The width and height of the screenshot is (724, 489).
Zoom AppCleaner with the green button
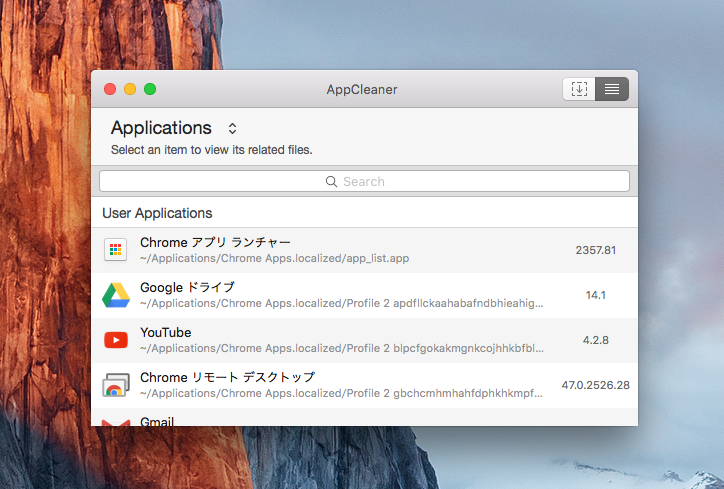[150, 89]
